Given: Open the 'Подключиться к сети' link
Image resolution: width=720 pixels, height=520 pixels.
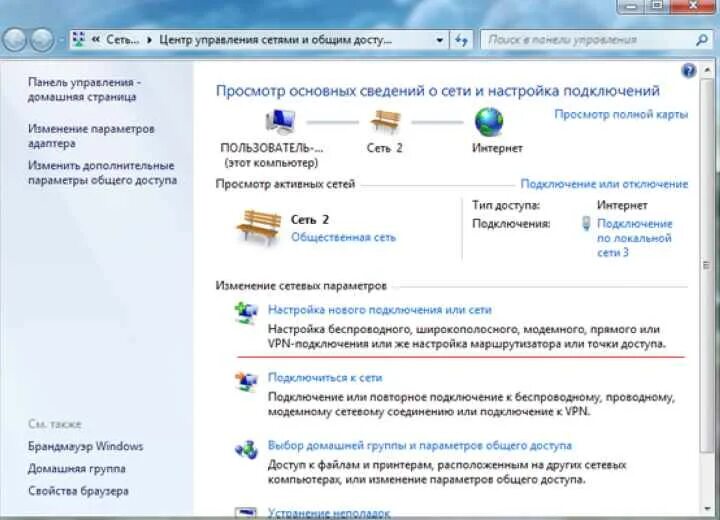Looking at the screenshot, I should tap(325, 378).
